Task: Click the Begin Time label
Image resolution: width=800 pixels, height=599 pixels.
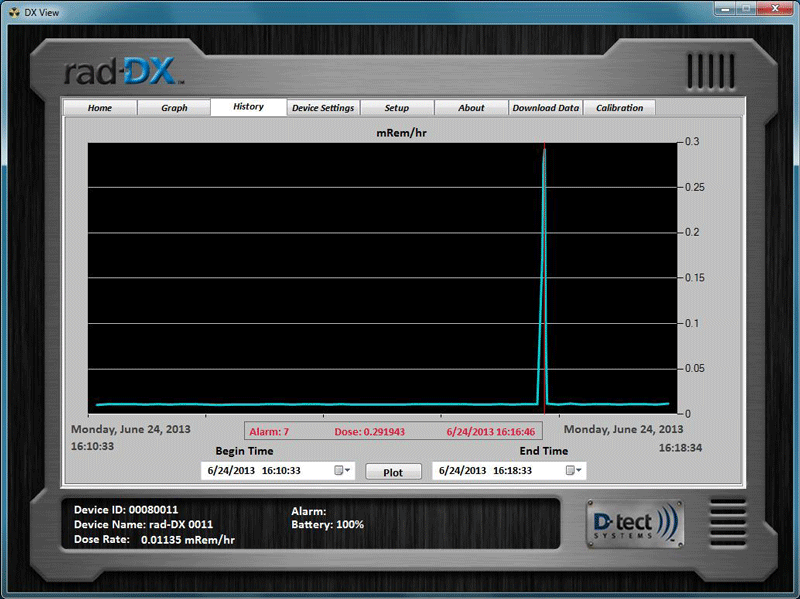Action: (244, 451)
